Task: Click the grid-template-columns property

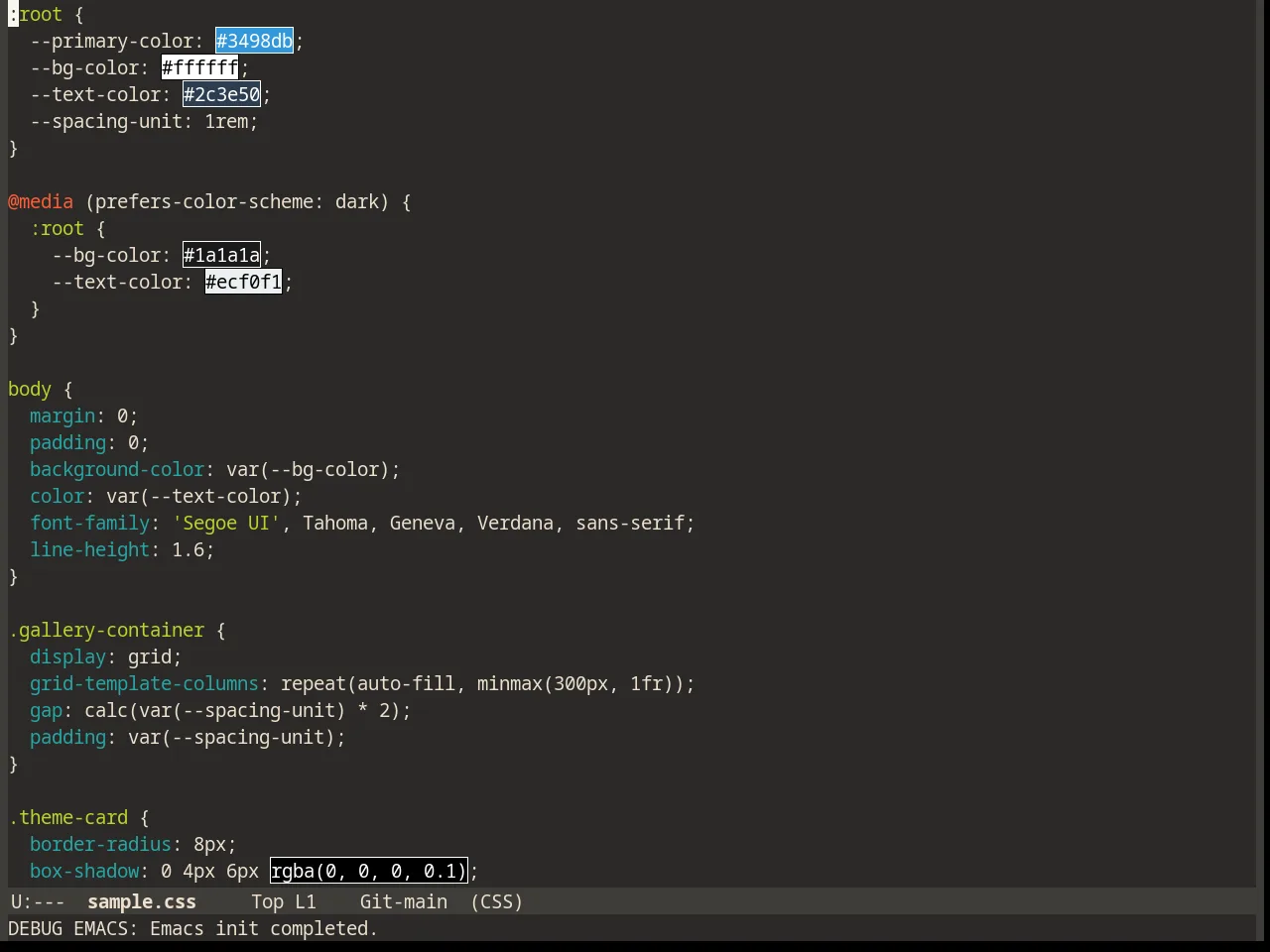Action: coord(144,683)
